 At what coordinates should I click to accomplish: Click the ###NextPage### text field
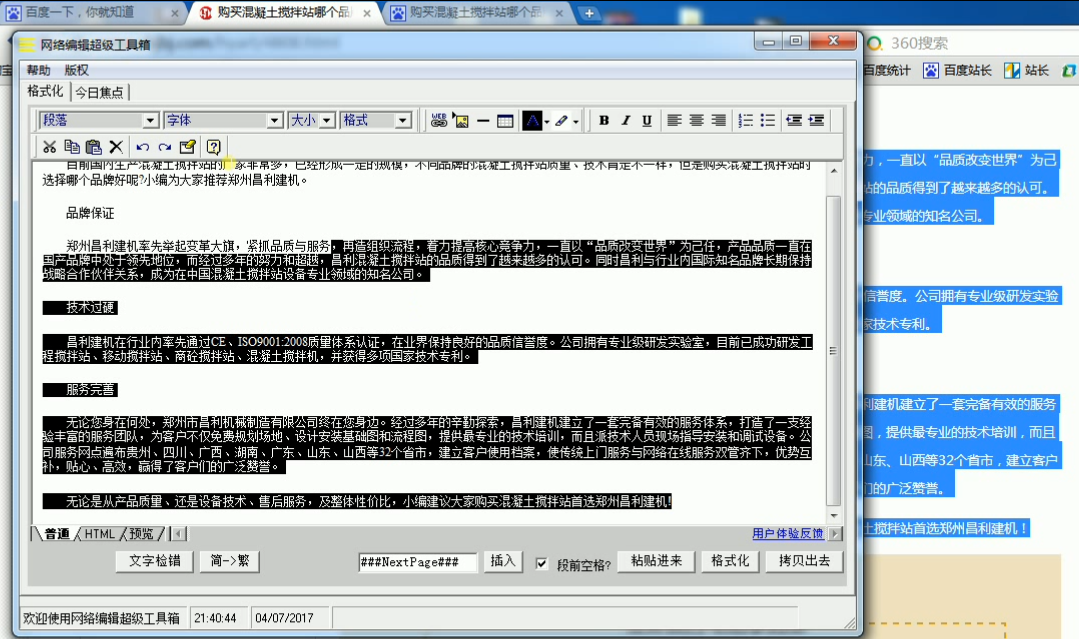click(417, 562)
